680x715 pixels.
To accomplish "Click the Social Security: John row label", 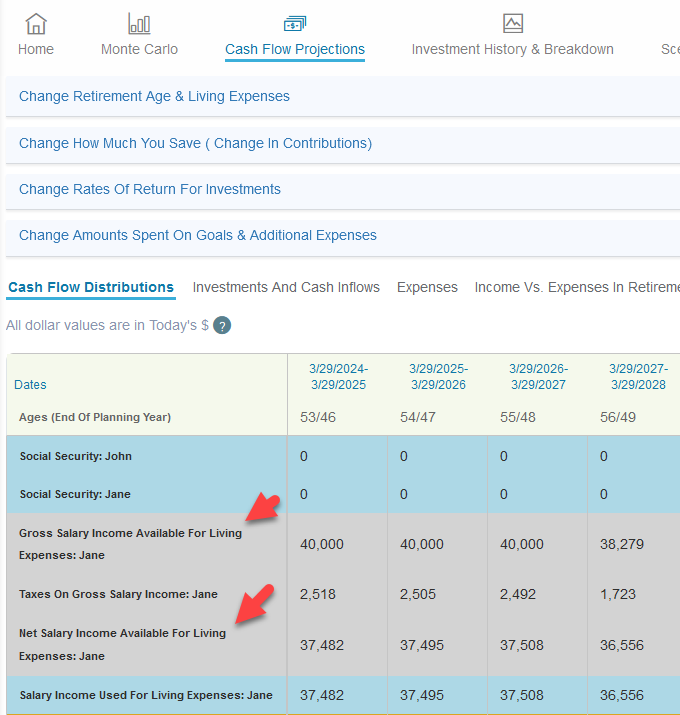I will click(x=76, y=456).
